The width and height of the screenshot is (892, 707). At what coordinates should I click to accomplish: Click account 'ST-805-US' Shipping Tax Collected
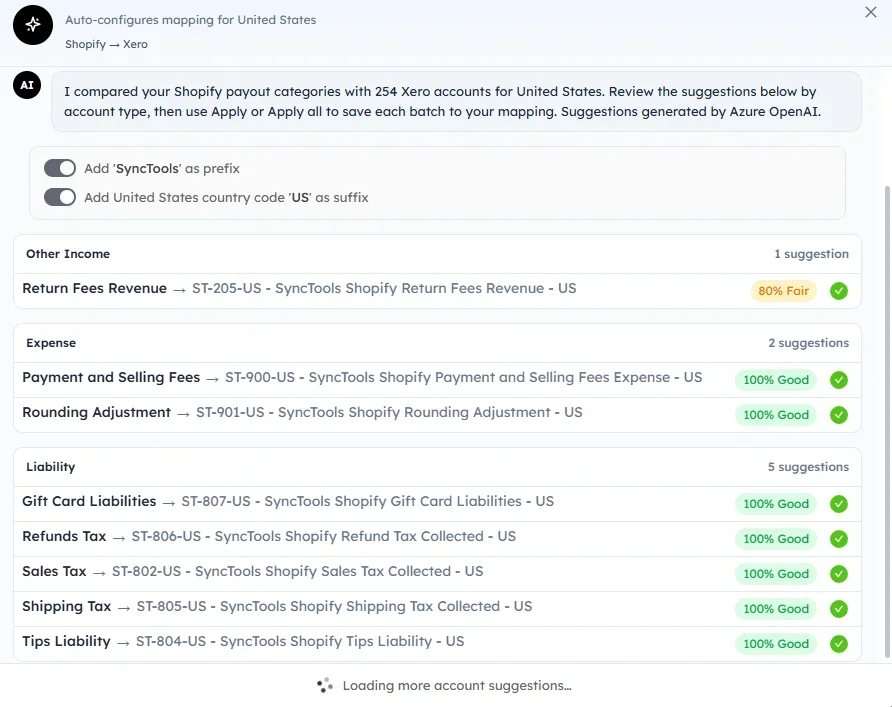[x=334, y=606]
